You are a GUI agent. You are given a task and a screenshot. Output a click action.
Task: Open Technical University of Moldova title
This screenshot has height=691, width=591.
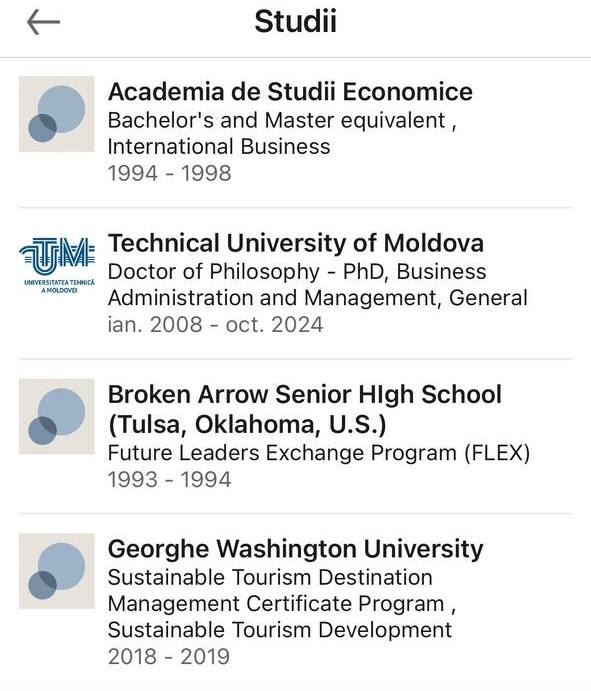tap(296, 243)
